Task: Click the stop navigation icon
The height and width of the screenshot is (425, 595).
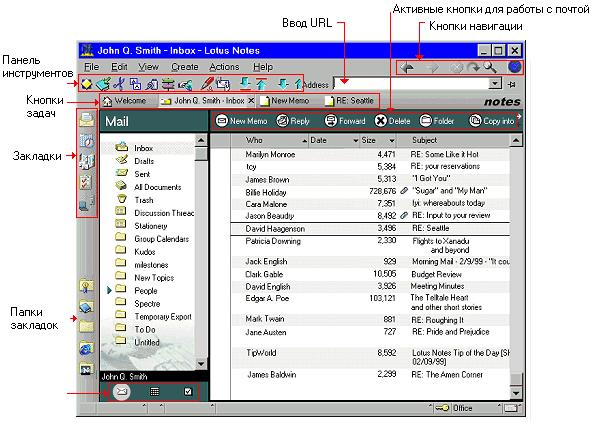Action: pos(456,68)
